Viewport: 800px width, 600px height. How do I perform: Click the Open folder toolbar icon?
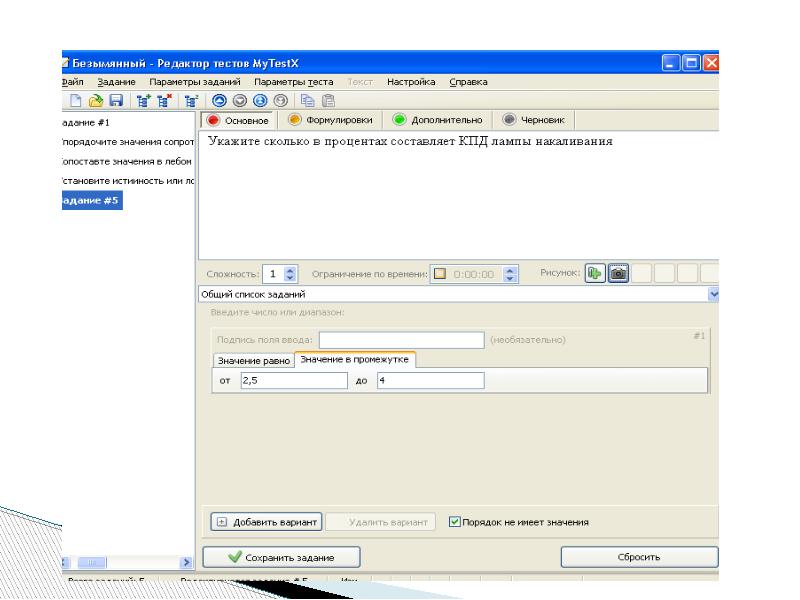(x=96, y=100)
